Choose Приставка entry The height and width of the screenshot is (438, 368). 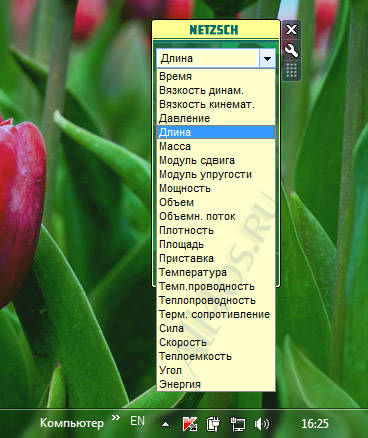point(216,258)
